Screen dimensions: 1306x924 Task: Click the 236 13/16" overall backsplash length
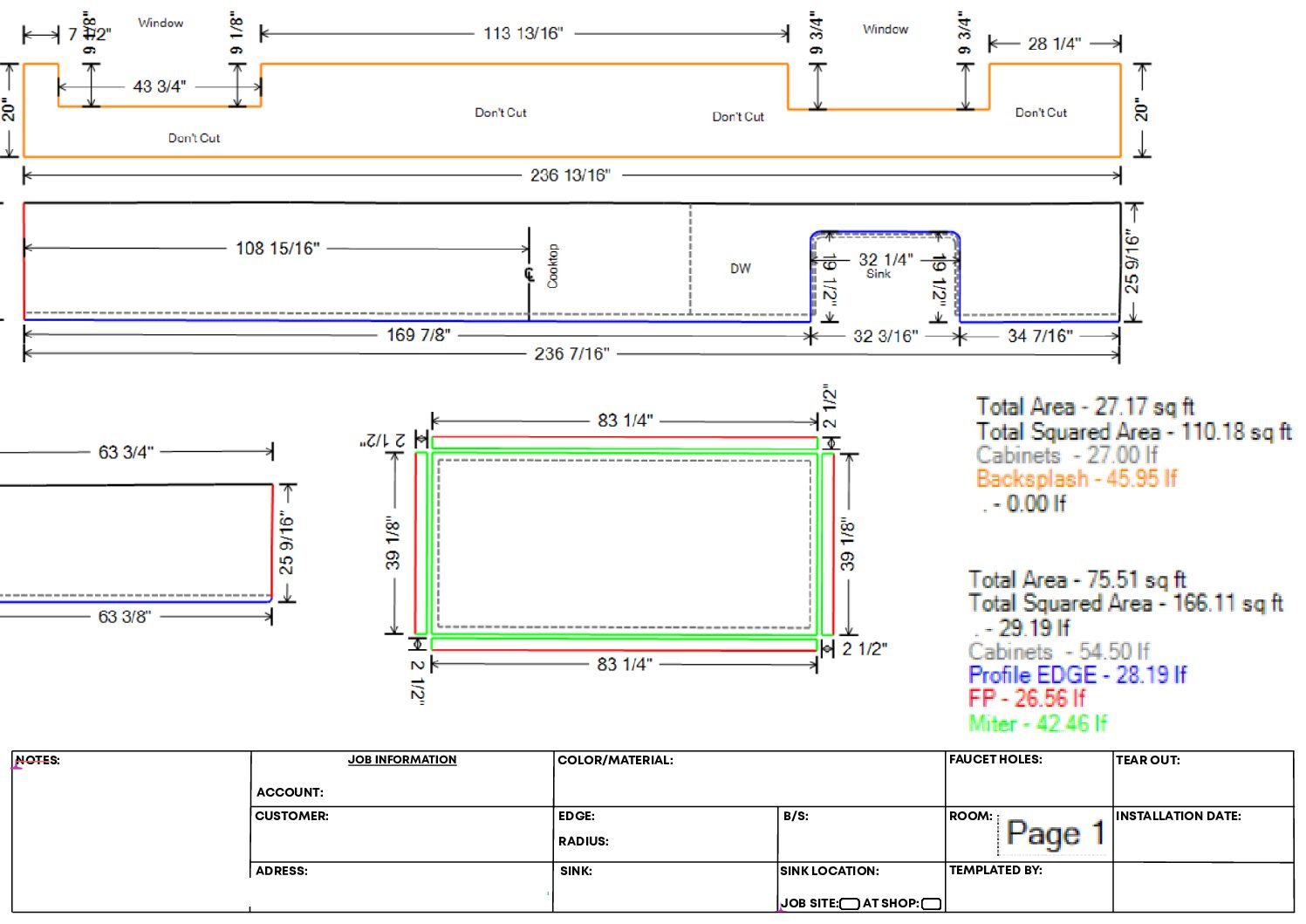pos(571,175)
